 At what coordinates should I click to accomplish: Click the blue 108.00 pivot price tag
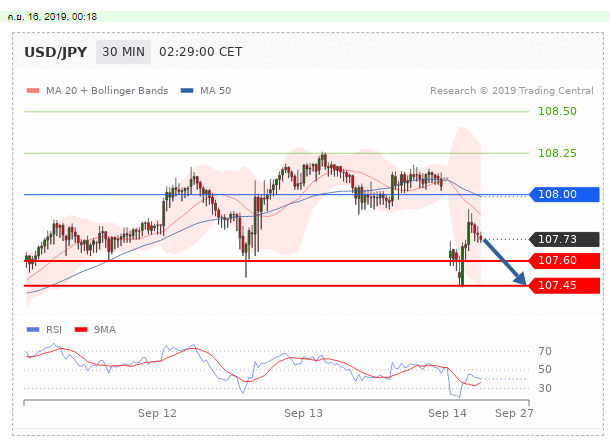564,194
